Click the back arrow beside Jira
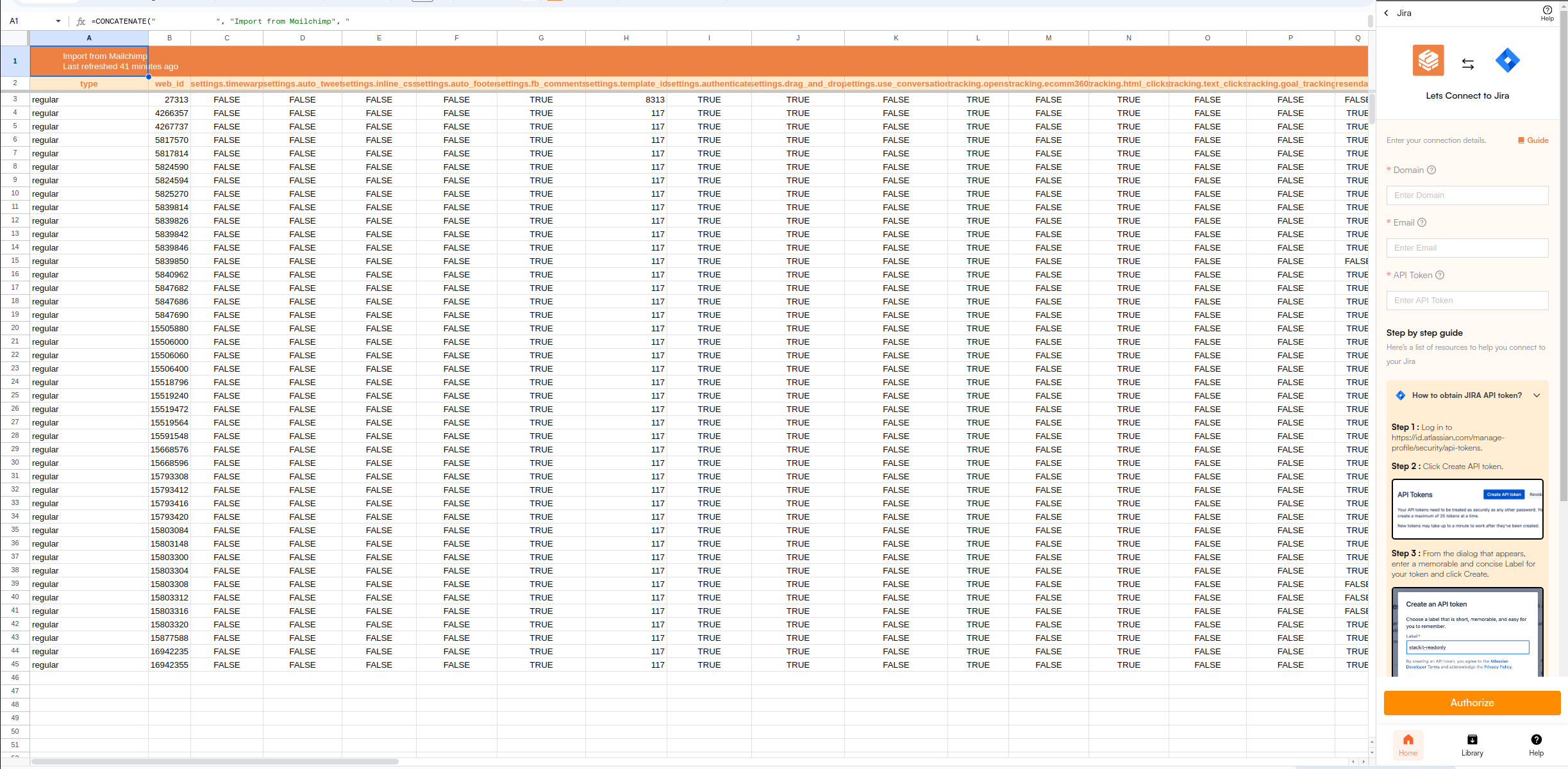Screen dimensions: 1568x769 [1386, 13]
